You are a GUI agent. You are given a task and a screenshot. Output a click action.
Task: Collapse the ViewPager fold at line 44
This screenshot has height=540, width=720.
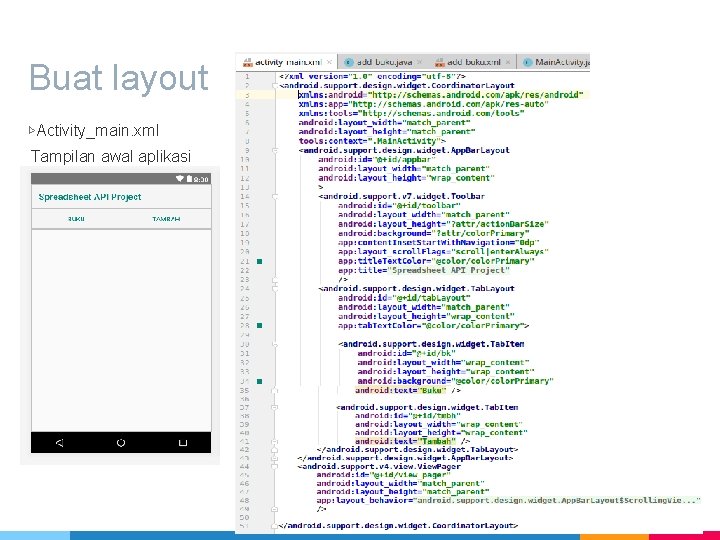(275, 467)
